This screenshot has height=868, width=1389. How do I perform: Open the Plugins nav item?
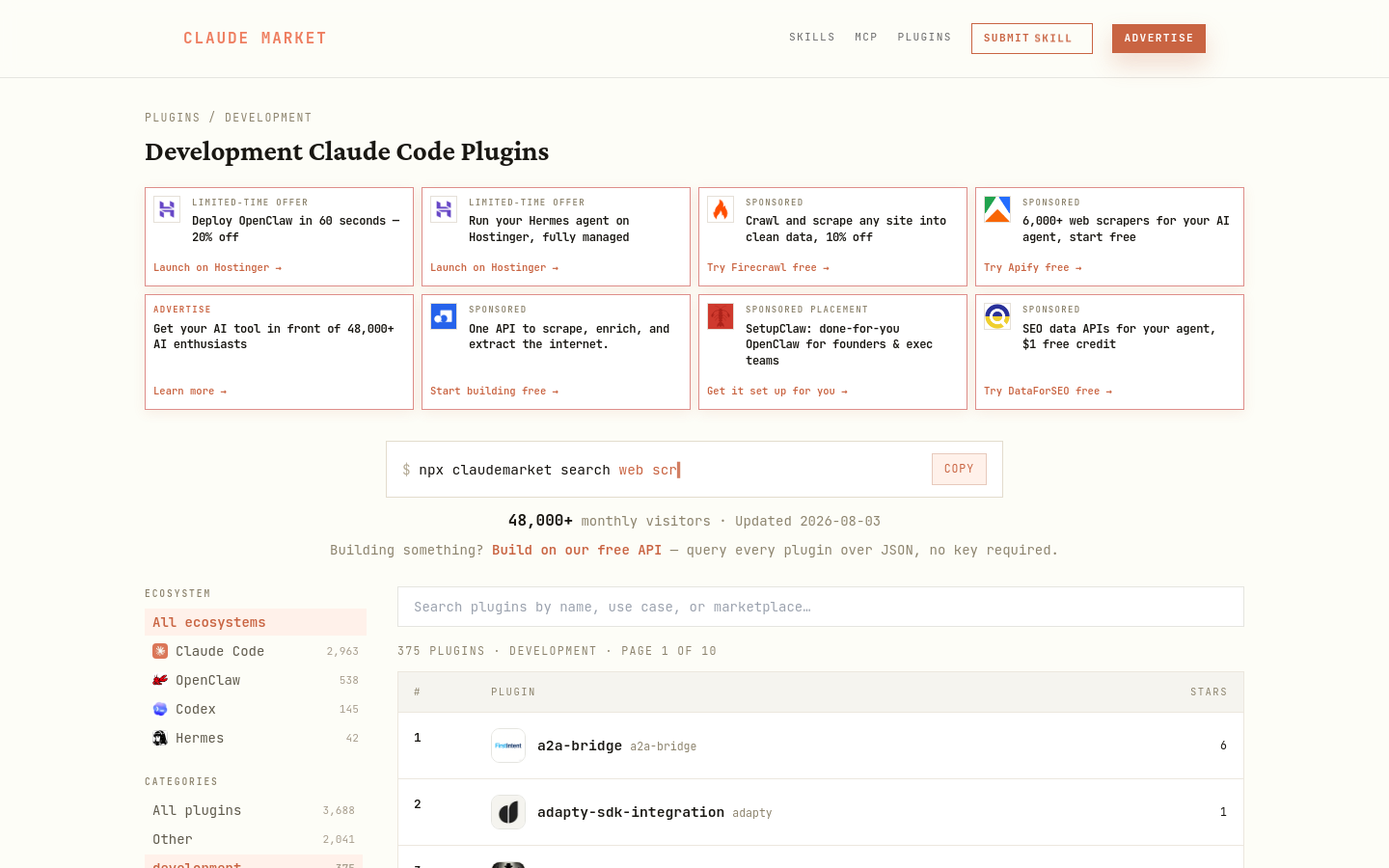pos(924,38)
